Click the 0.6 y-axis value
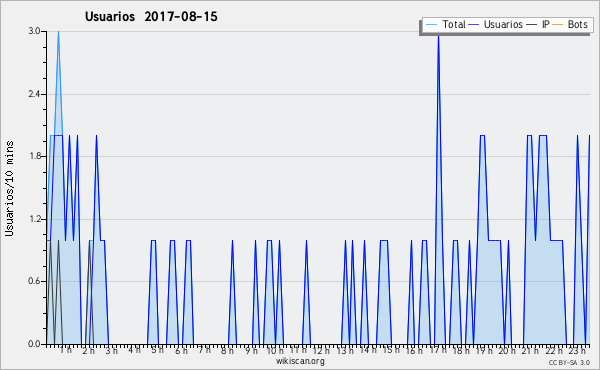Image resolution: width=600 pixels, height=370 pixels. pos(34,281)
